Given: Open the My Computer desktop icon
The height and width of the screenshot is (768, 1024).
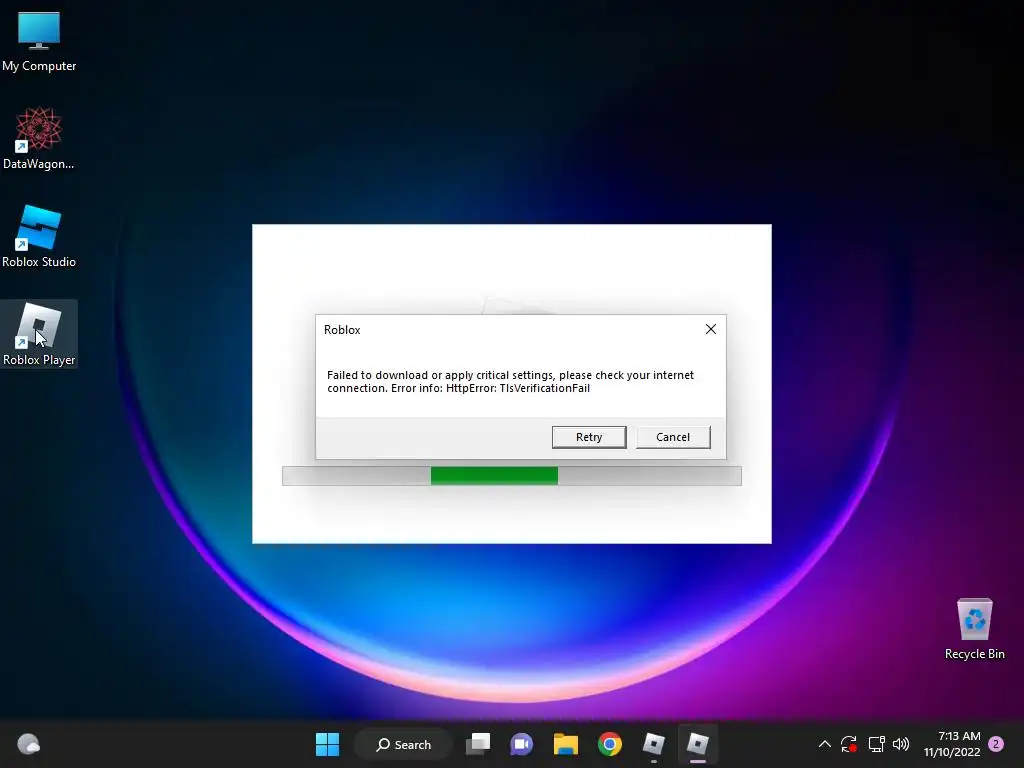Looking at the screenshot, I should pos(39,41).
